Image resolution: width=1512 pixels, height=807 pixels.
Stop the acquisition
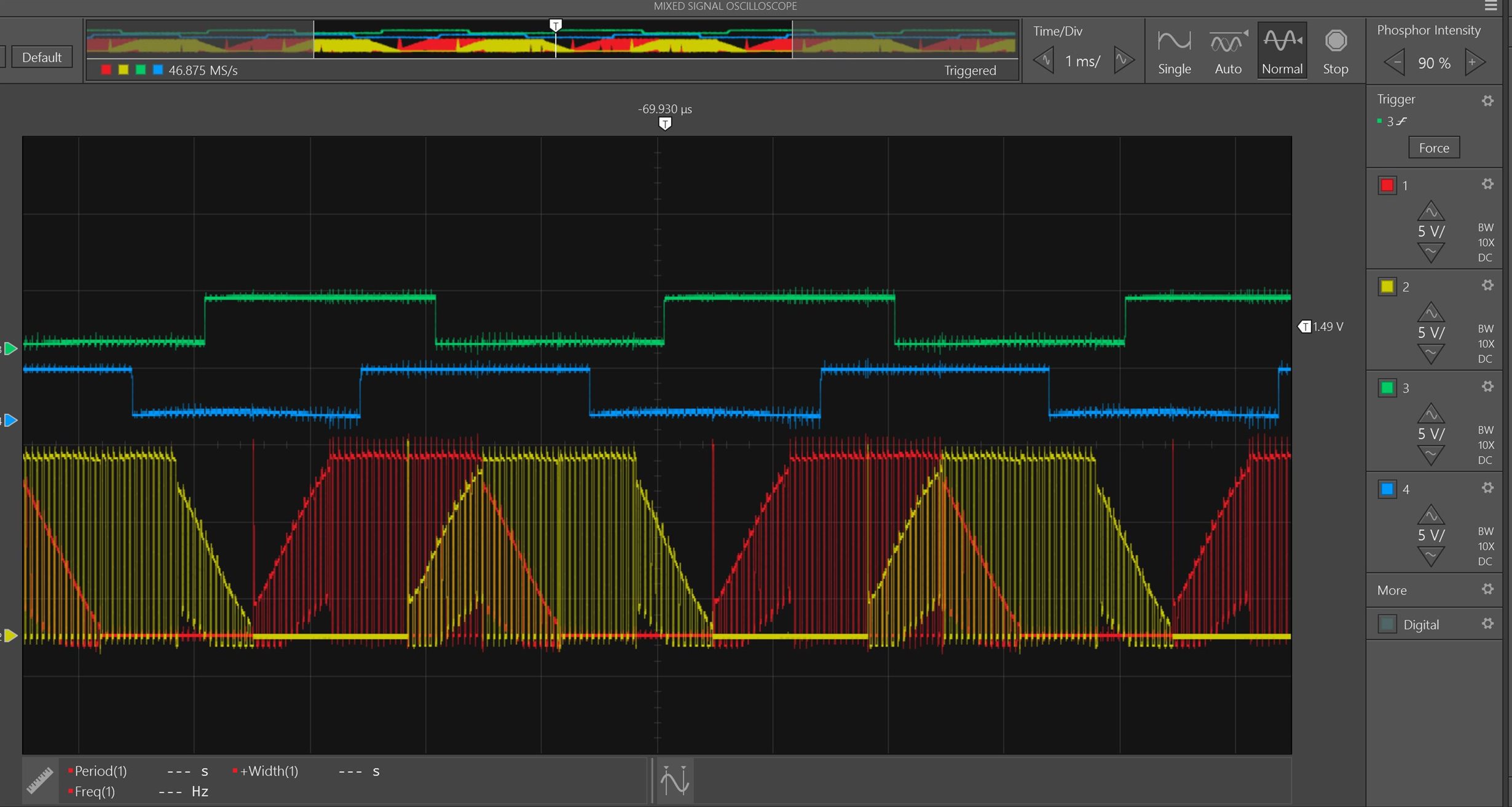click(x=1336, y=52)
